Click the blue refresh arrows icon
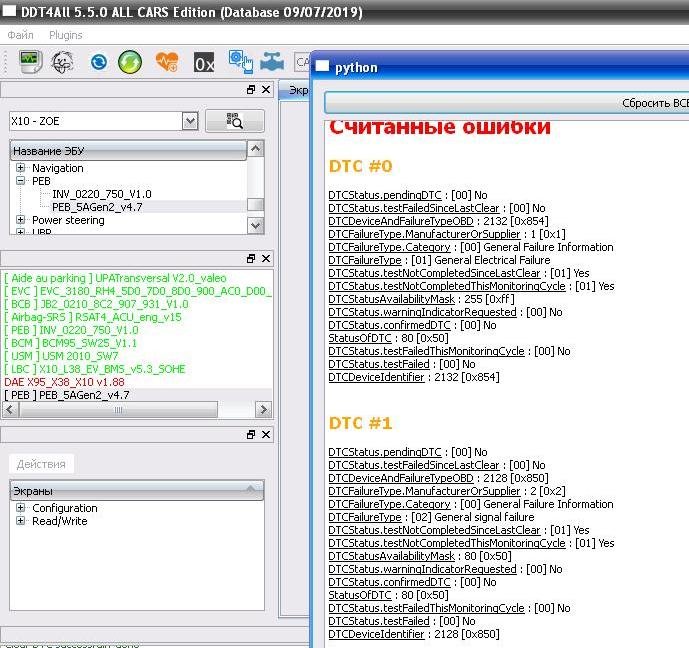 click(x=98, y=62)
